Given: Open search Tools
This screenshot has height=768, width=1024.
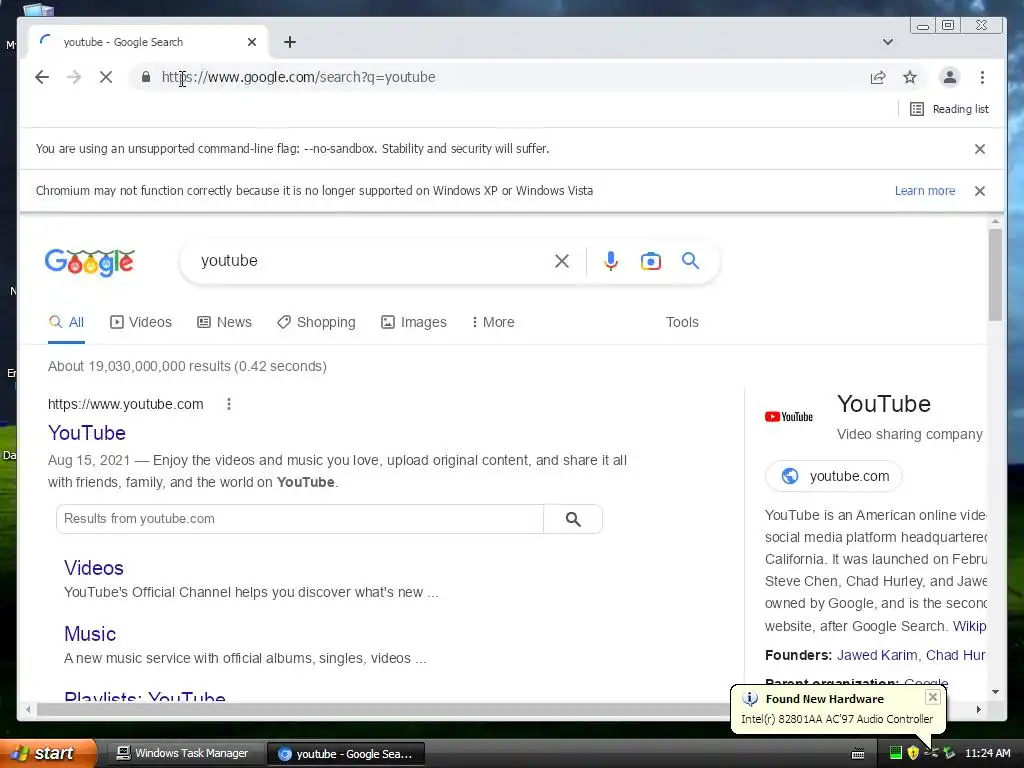Looking at the screenshot, I should click(682, 322).
